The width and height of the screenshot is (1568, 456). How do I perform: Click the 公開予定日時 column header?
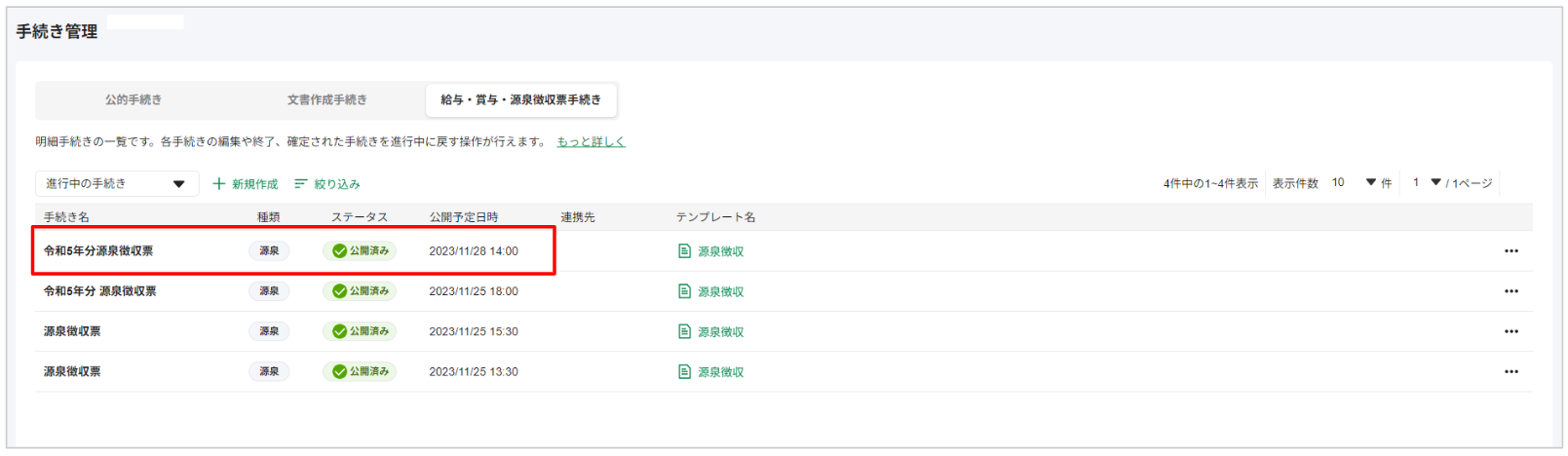463,217
